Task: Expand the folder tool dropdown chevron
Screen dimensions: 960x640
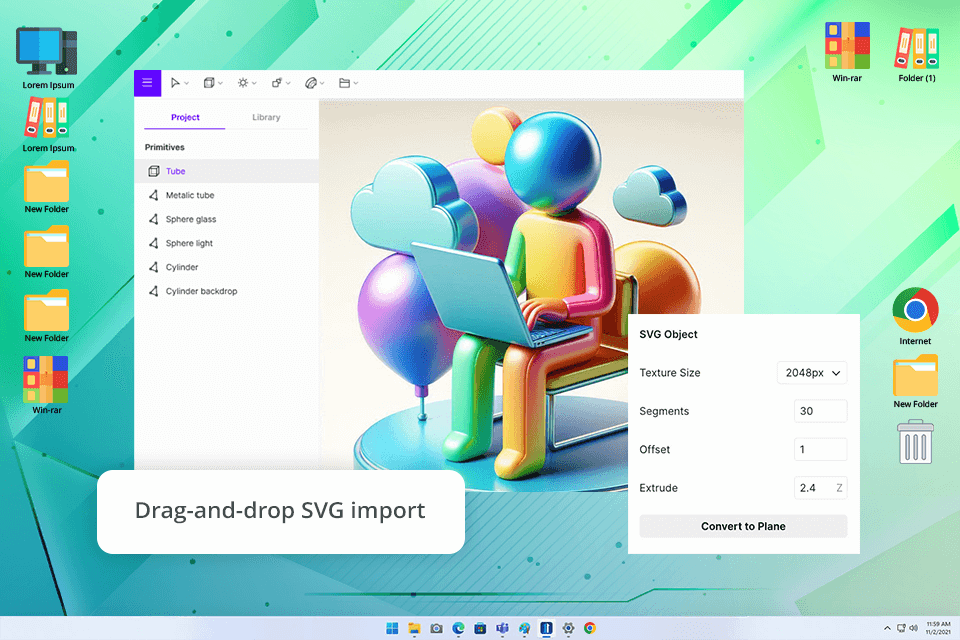Action: click(x=356, y=83)
